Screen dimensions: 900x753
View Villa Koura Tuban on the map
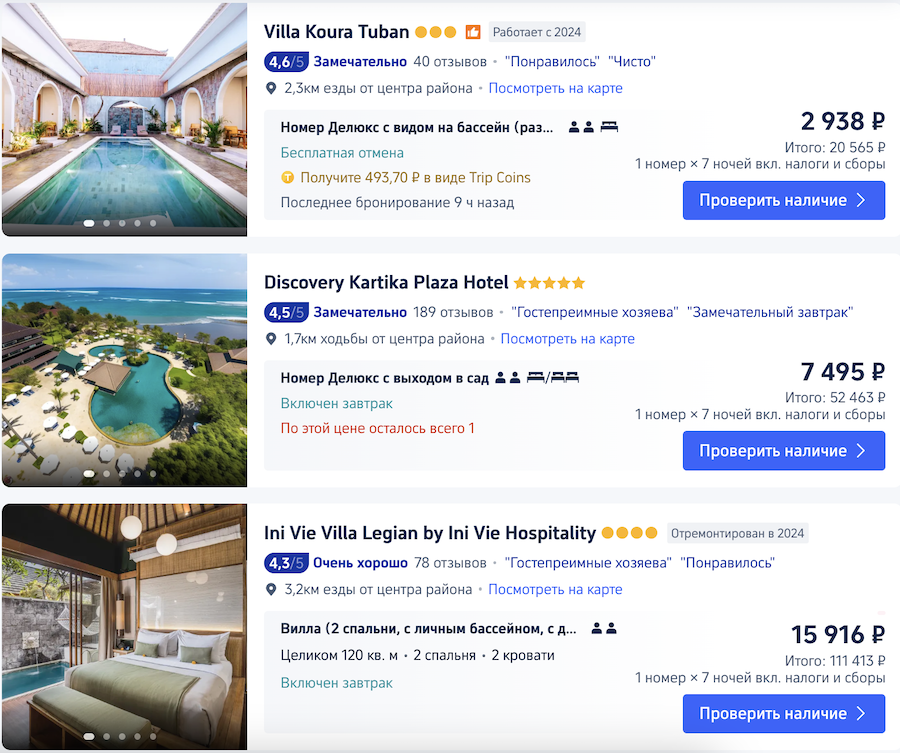(555, 88)
